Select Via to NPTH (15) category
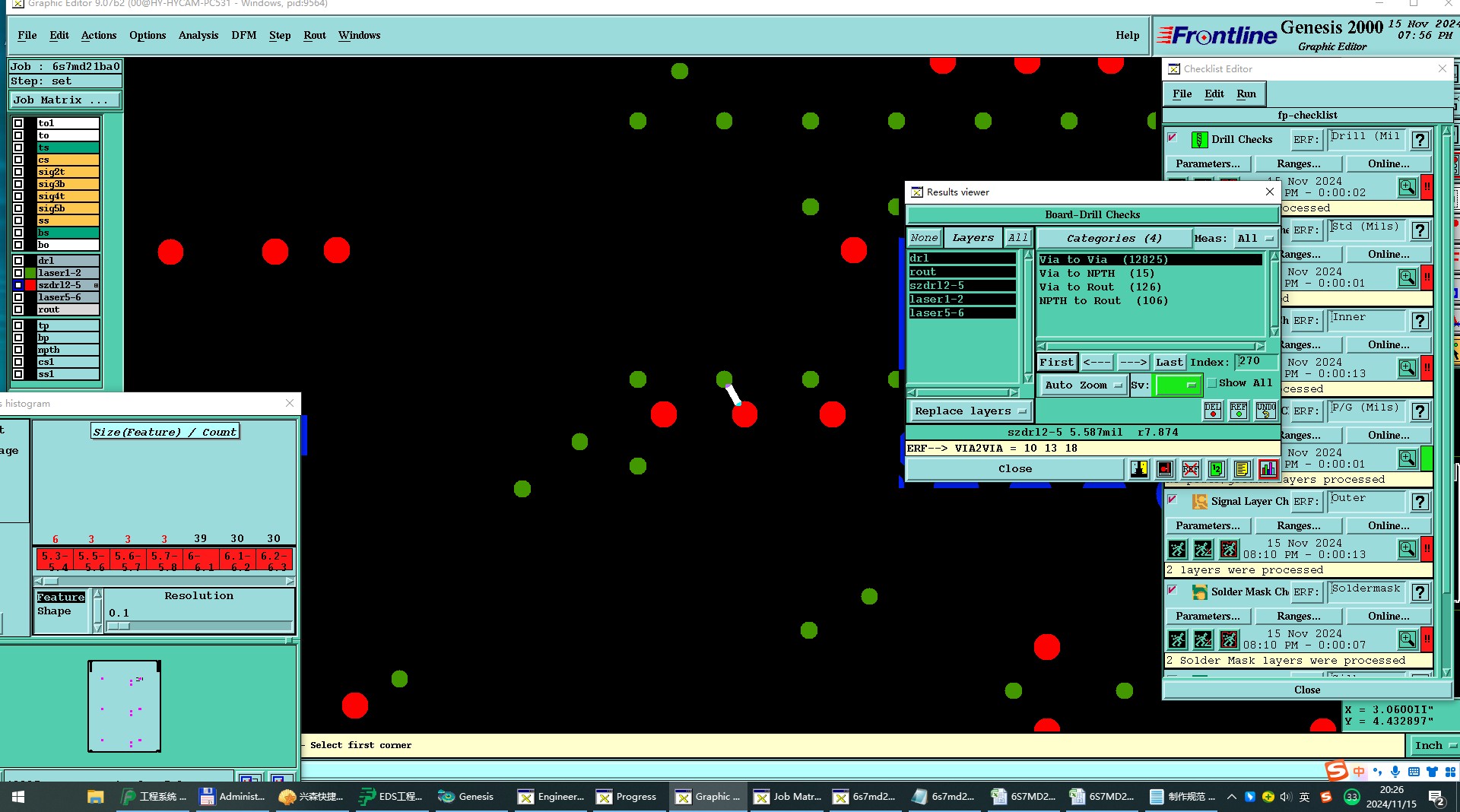The image size is (1460, 812). click(1097, 274)
